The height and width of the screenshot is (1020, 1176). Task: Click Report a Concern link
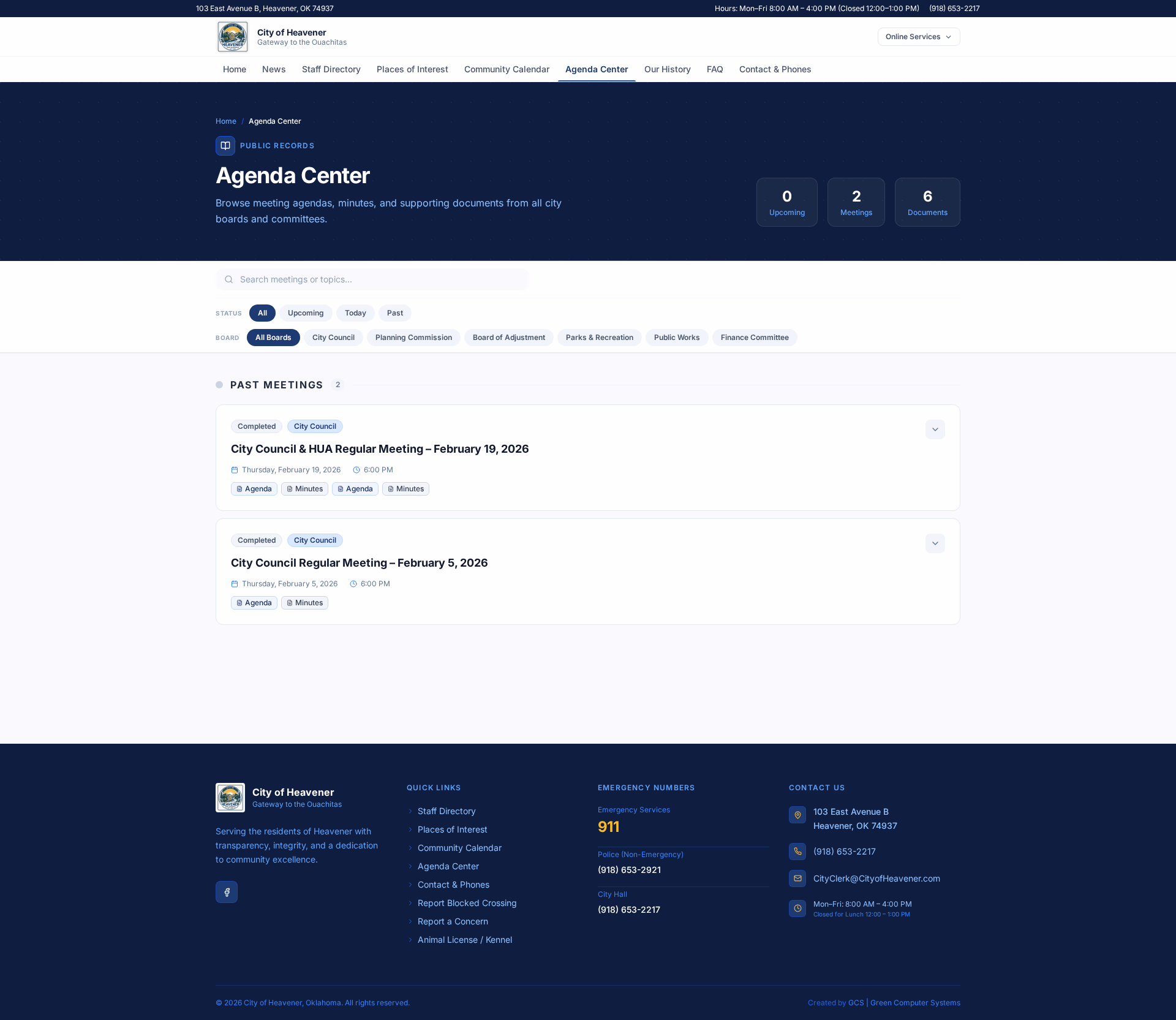pyautogui.click(x=453, y=921)
